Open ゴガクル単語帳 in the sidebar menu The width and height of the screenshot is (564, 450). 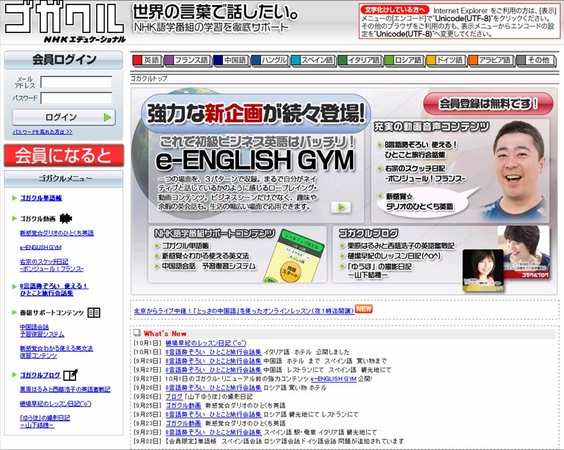coord(41,198)
